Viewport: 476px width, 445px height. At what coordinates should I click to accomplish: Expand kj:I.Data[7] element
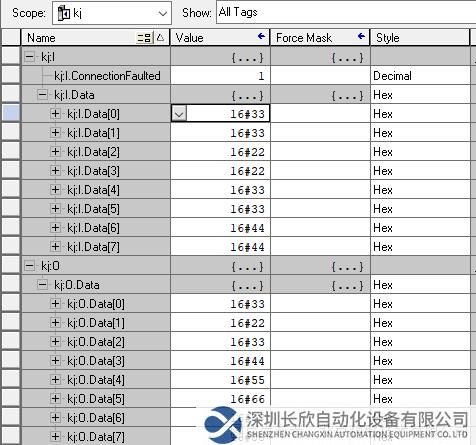pos(55,246)
